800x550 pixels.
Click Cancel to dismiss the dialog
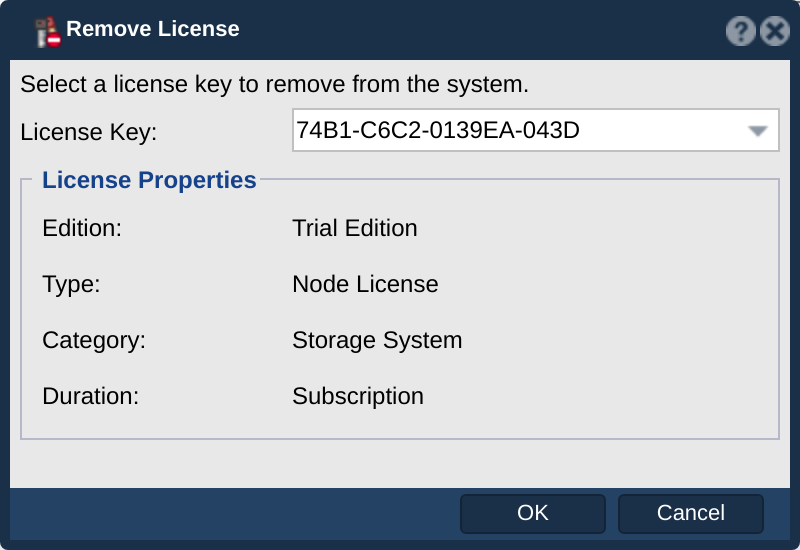[x=690, y=513]
